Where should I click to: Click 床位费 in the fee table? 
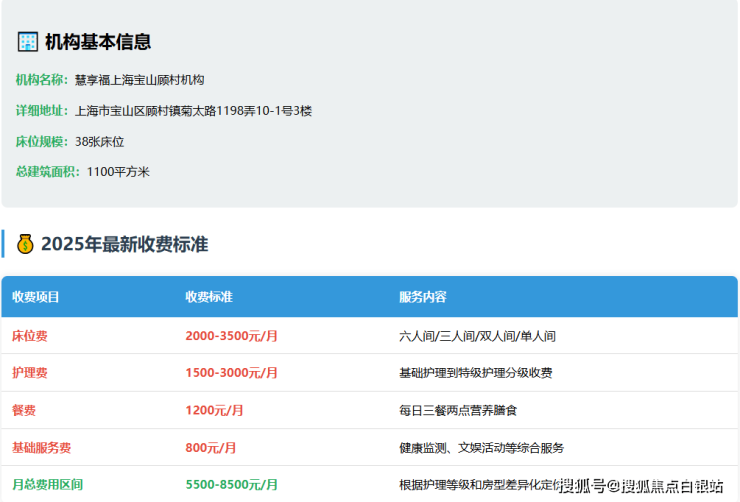click(x=30, y=336)
